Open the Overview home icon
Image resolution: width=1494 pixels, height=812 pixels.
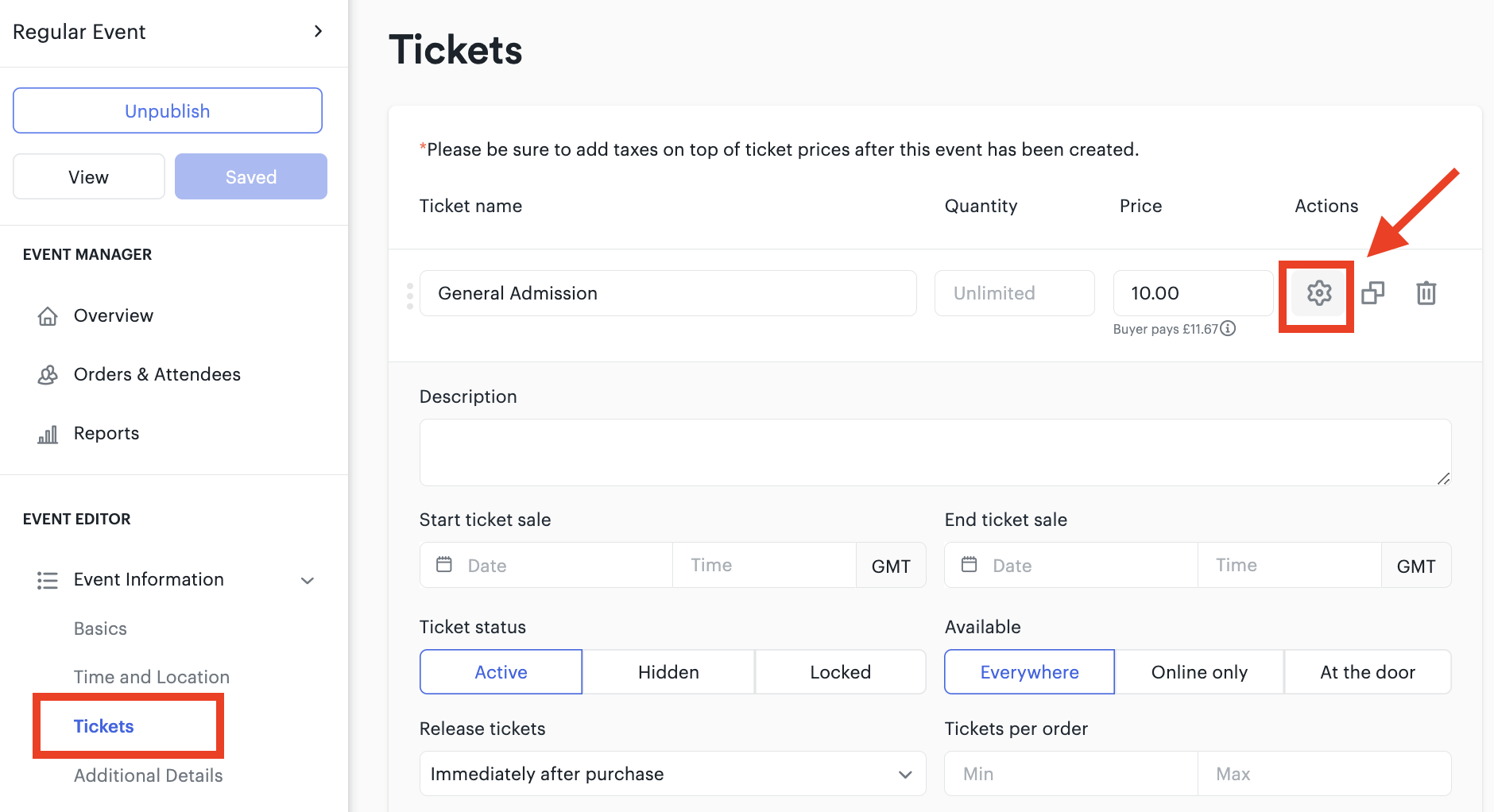[x=48, y=316]
